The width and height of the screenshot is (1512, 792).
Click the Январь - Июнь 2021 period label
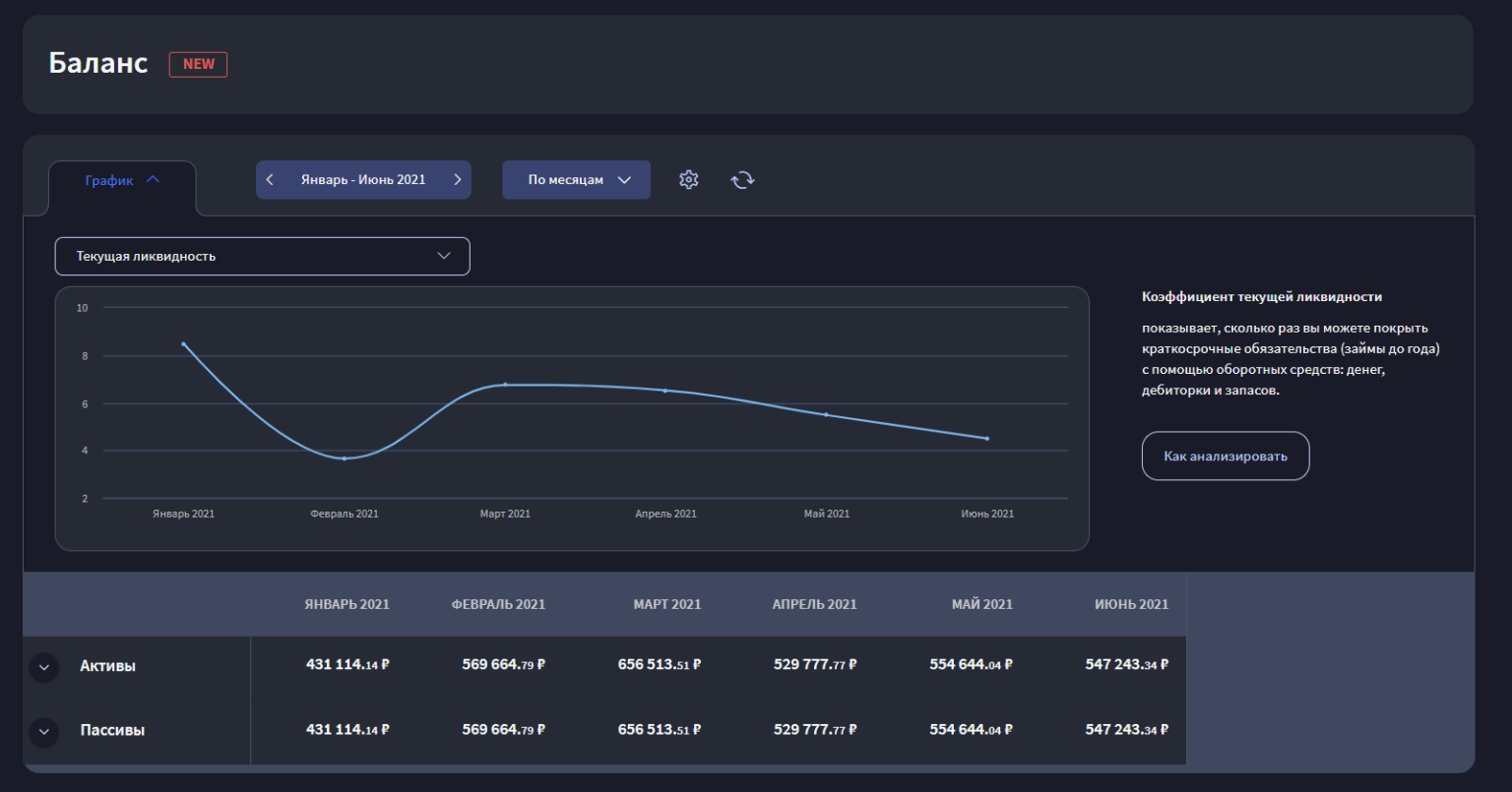coord(363,180)
